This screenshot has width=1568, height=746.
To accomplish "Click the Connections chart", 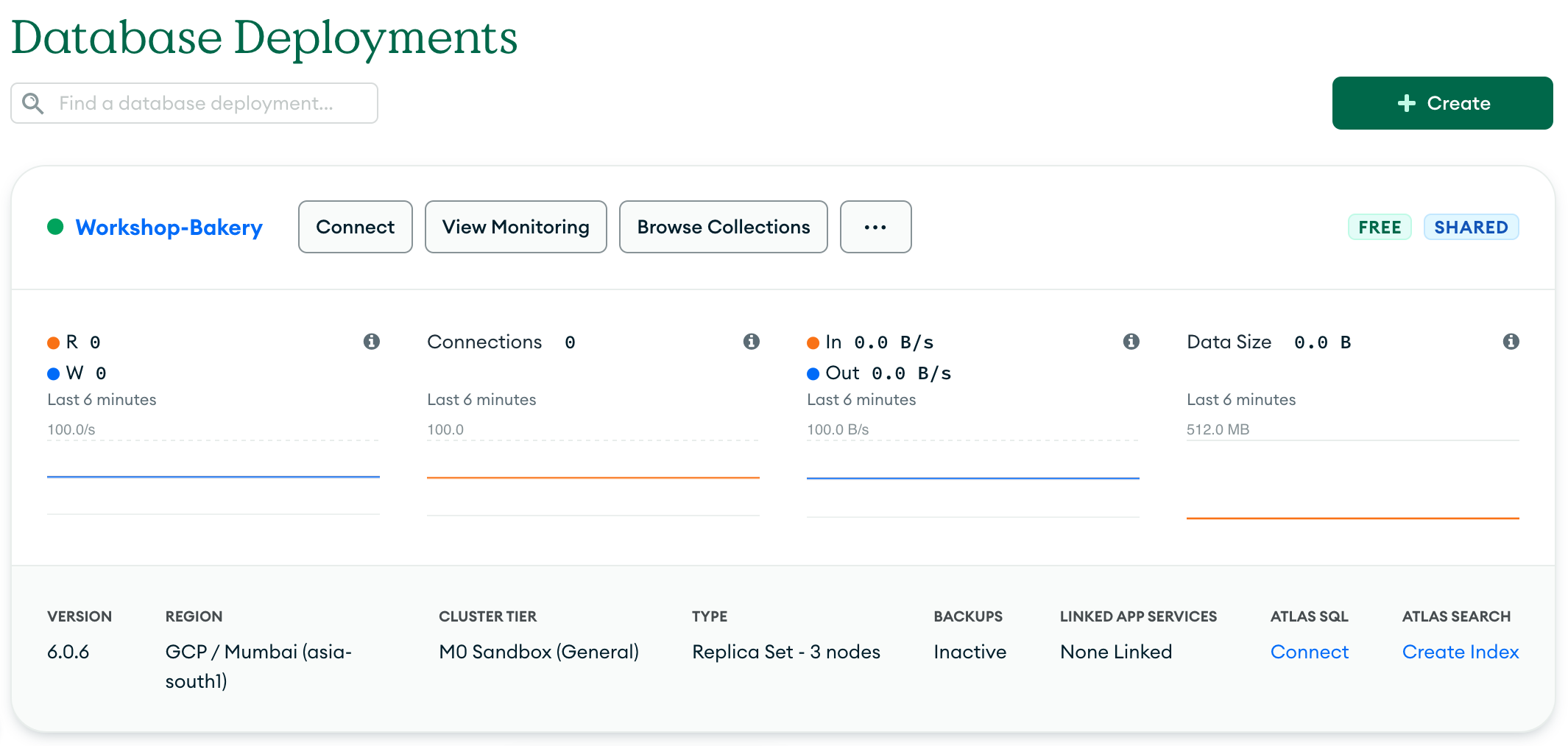I will click(x=593, y=477).
